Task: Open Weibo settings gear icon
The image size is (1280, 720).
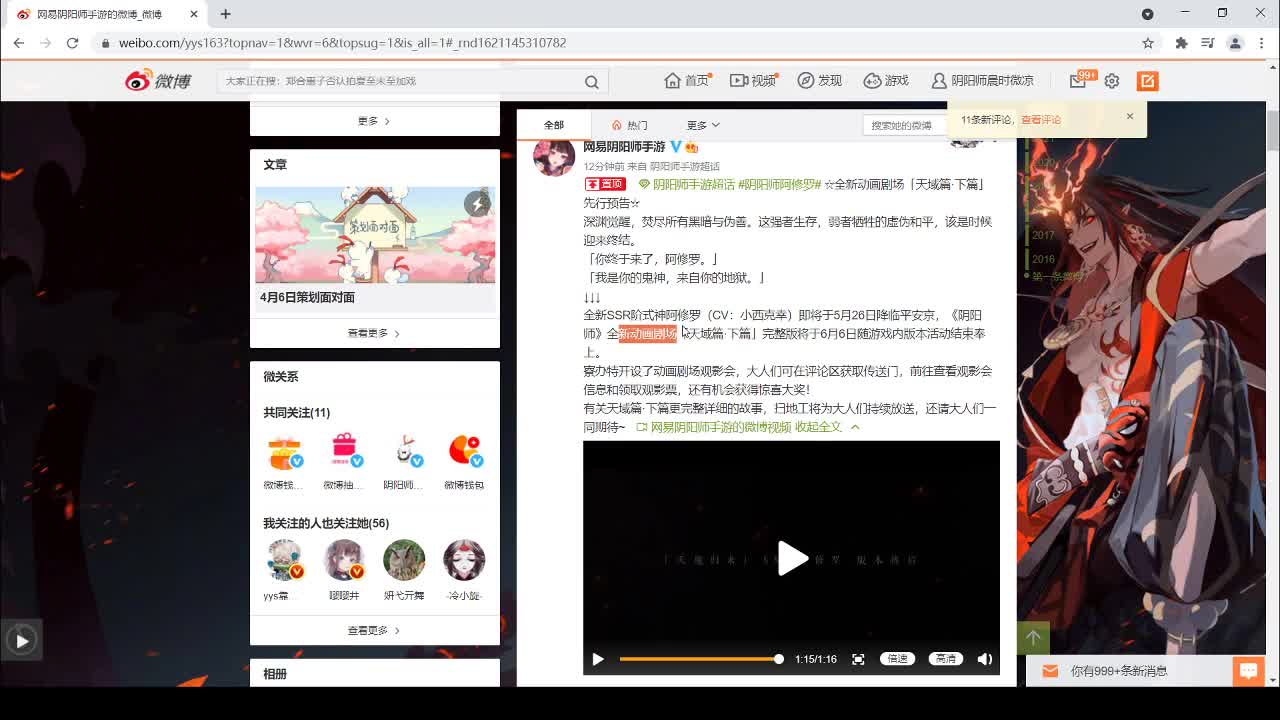Action: (x=1112, y=81)
